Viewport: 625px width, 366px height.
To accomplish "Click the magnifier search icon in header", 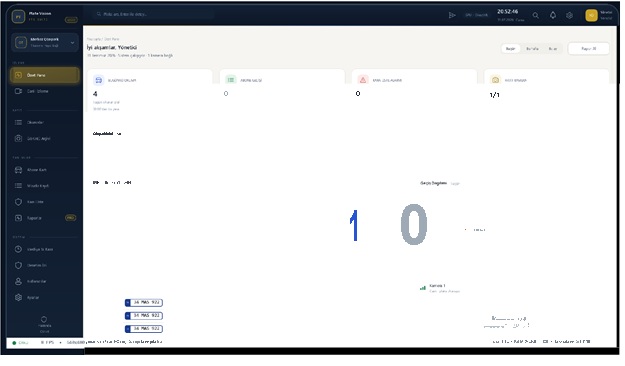I will point(536,15).
